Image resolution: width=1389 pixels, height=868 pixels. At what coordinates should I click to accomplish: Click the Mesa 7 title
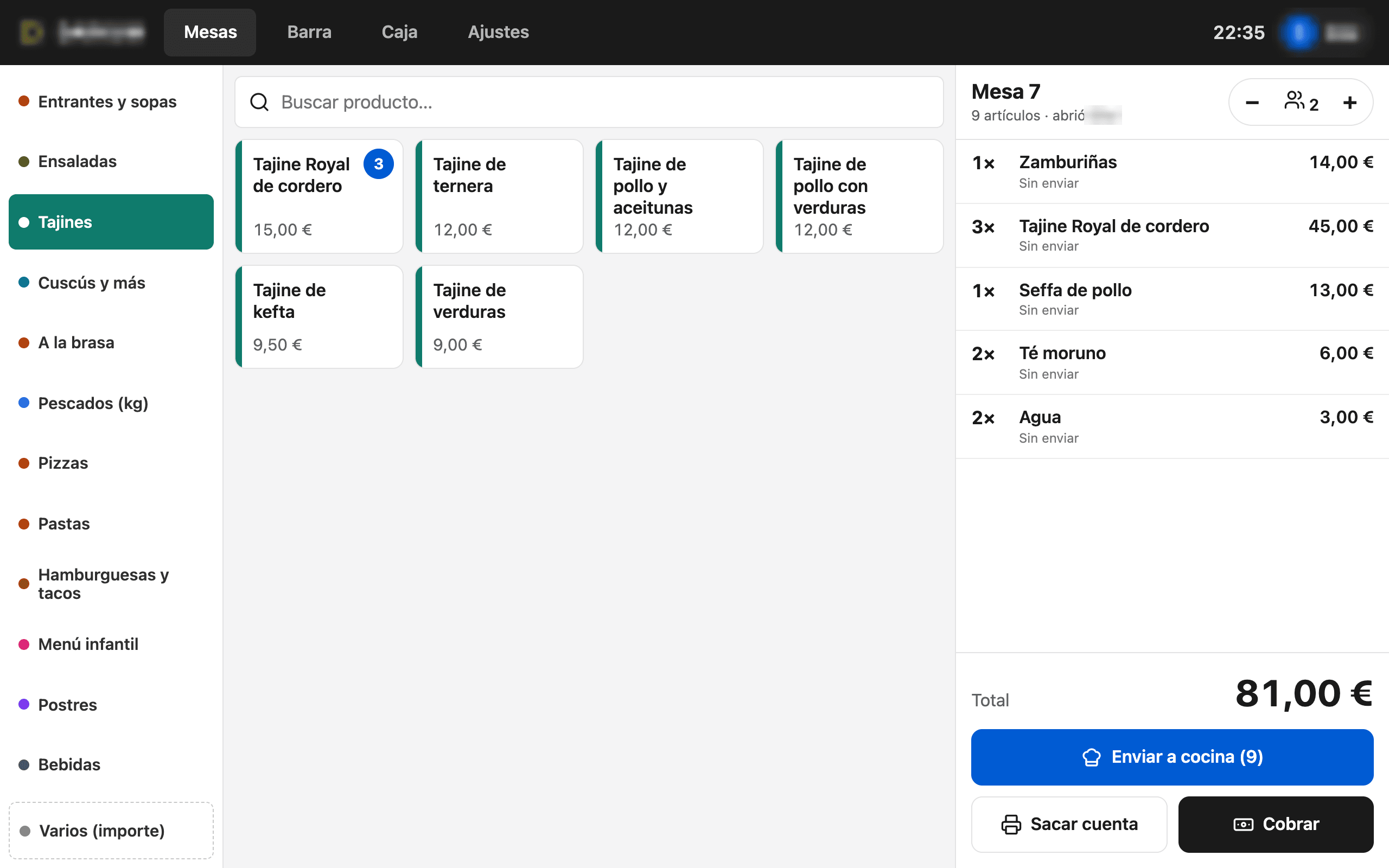[x=1005, y=91]
